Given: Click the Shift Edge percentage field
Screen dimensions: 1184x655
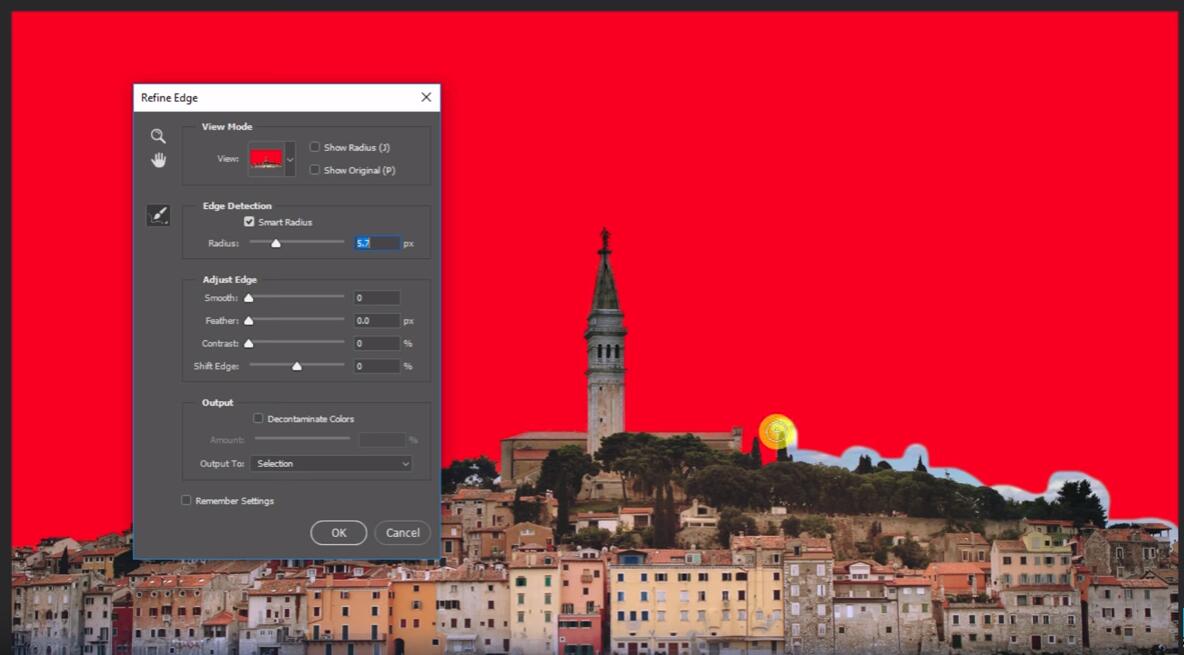Looking at the screenshot, I should coord(377,367).
